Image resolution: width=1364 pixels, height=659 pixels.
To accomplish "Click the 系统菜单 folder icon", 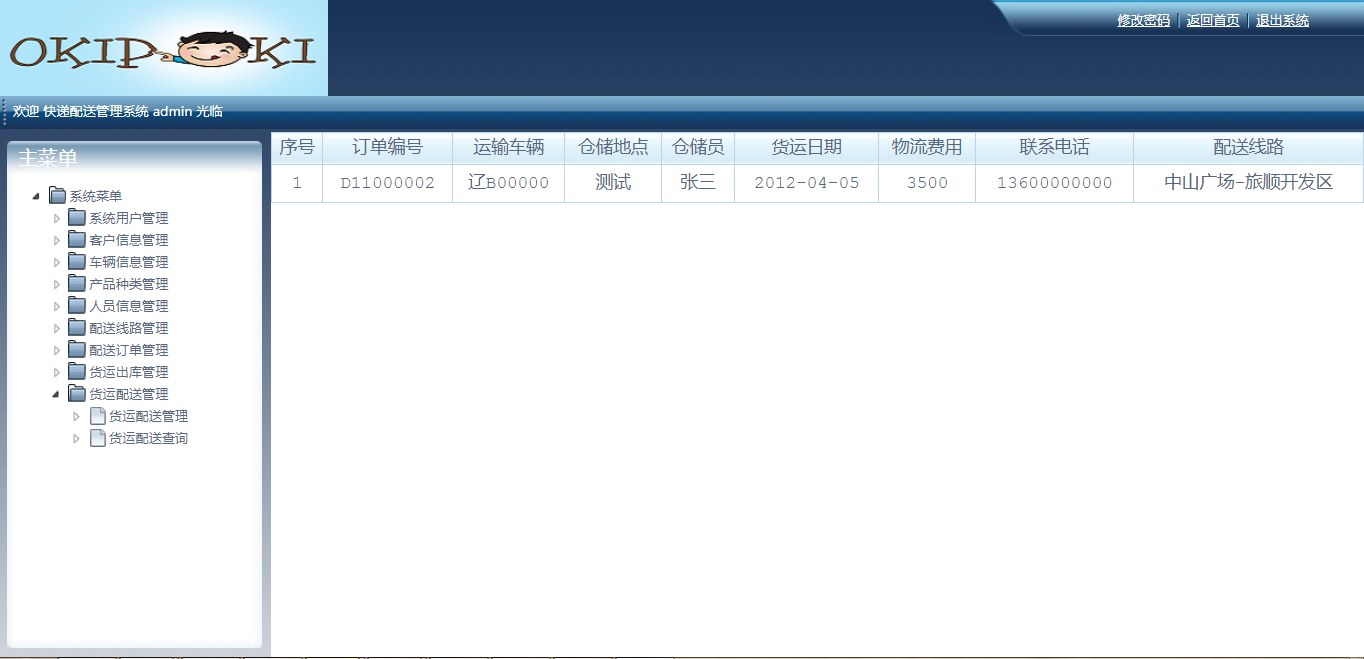I will pyautogui.click(x=57, y=196).
